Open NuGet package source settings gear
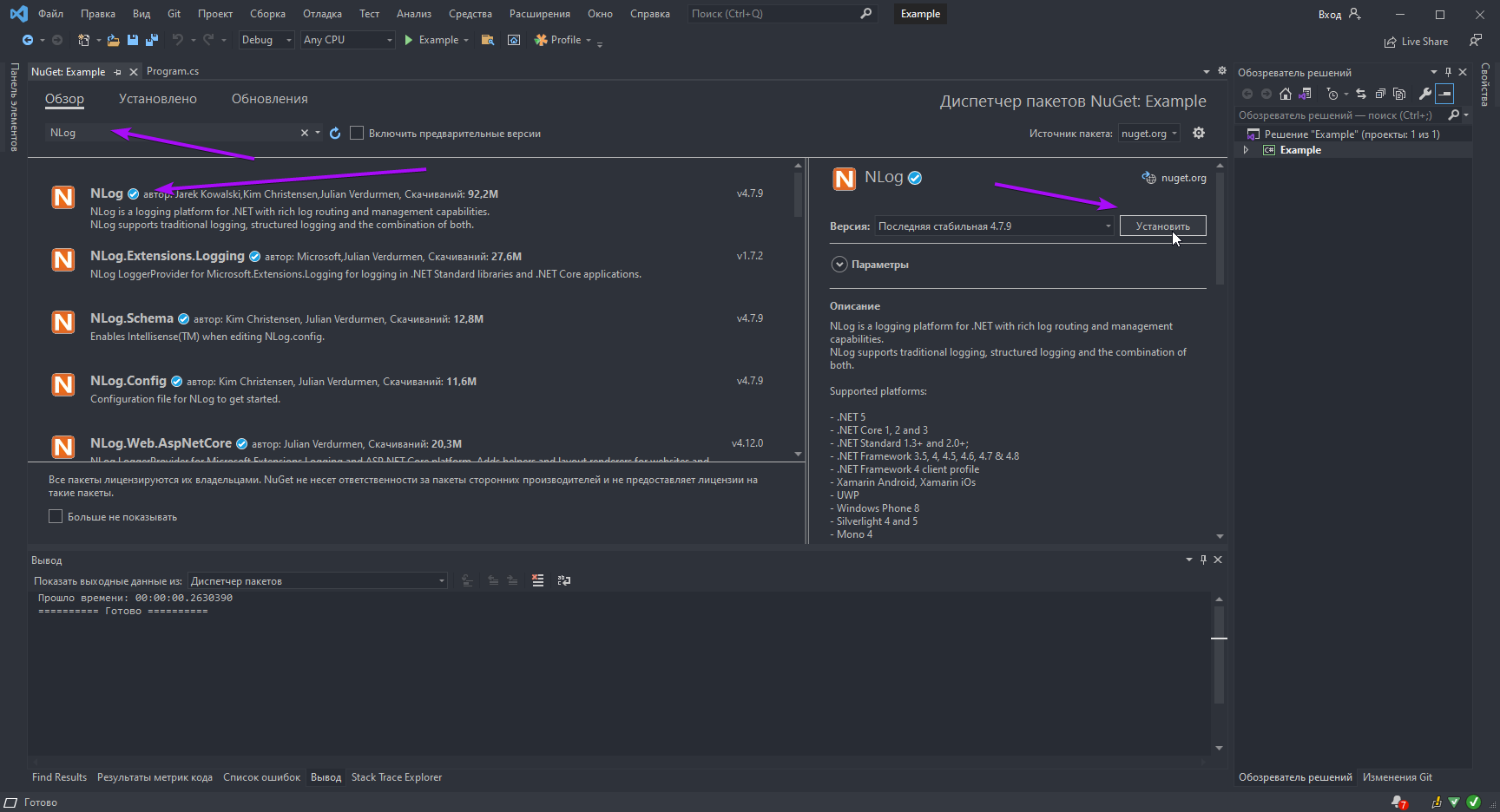The image size is (1500, 812). pyautogui.click(x=1199, y=133)
